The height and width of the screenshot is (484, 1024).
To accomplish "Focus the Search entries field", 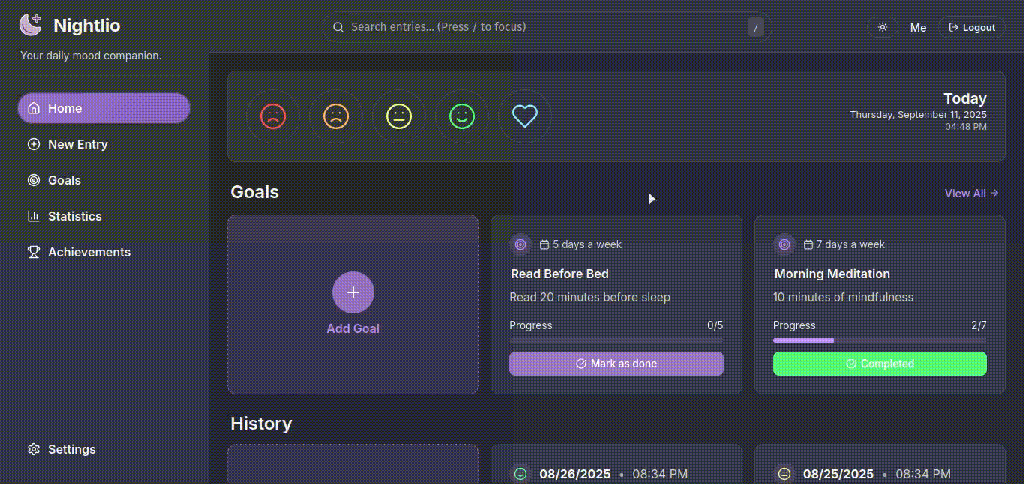I will pyautogui.click(x=540, y=27).
